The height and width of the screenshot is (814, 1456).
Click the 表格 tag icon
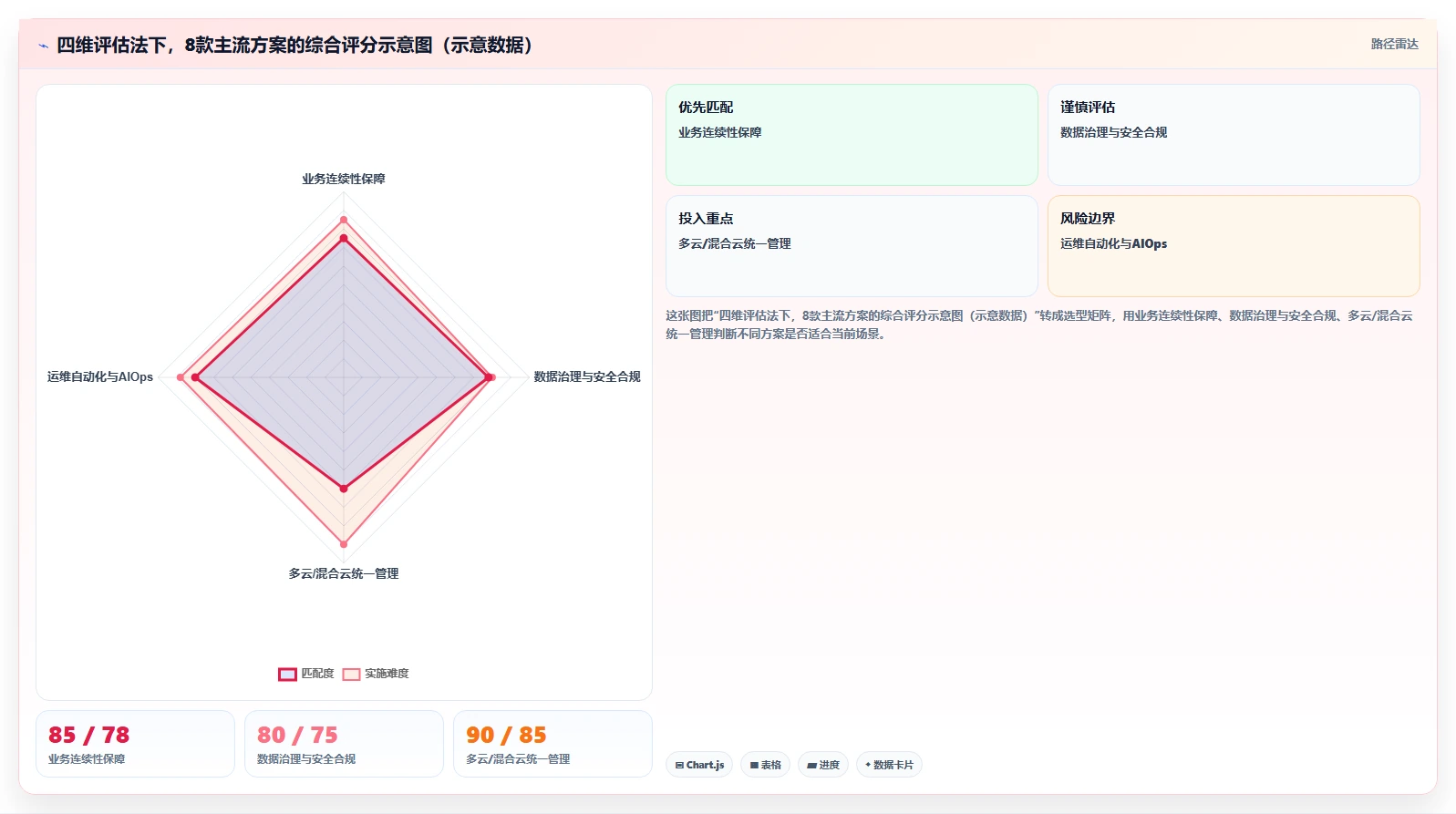click(754, 766)
